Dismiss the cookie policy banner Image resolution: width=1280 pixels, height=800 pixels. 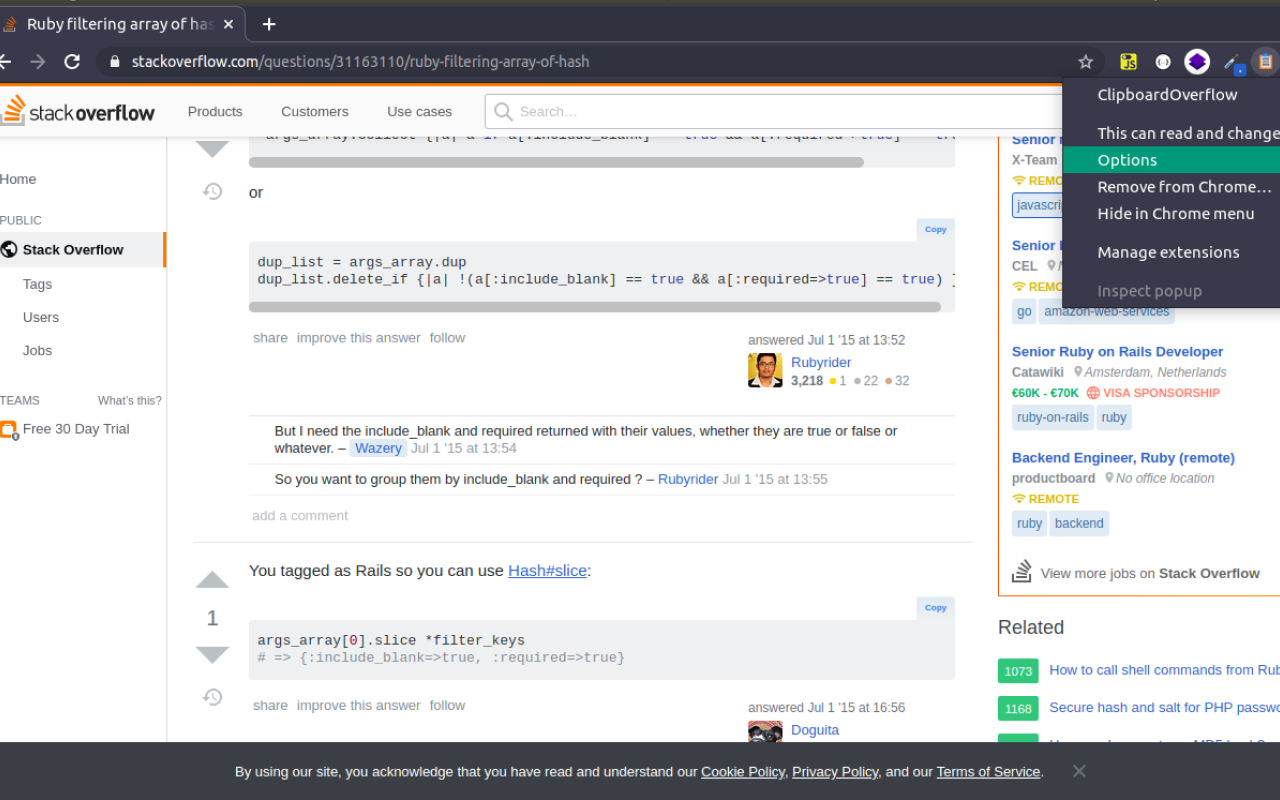[1079, 771]
